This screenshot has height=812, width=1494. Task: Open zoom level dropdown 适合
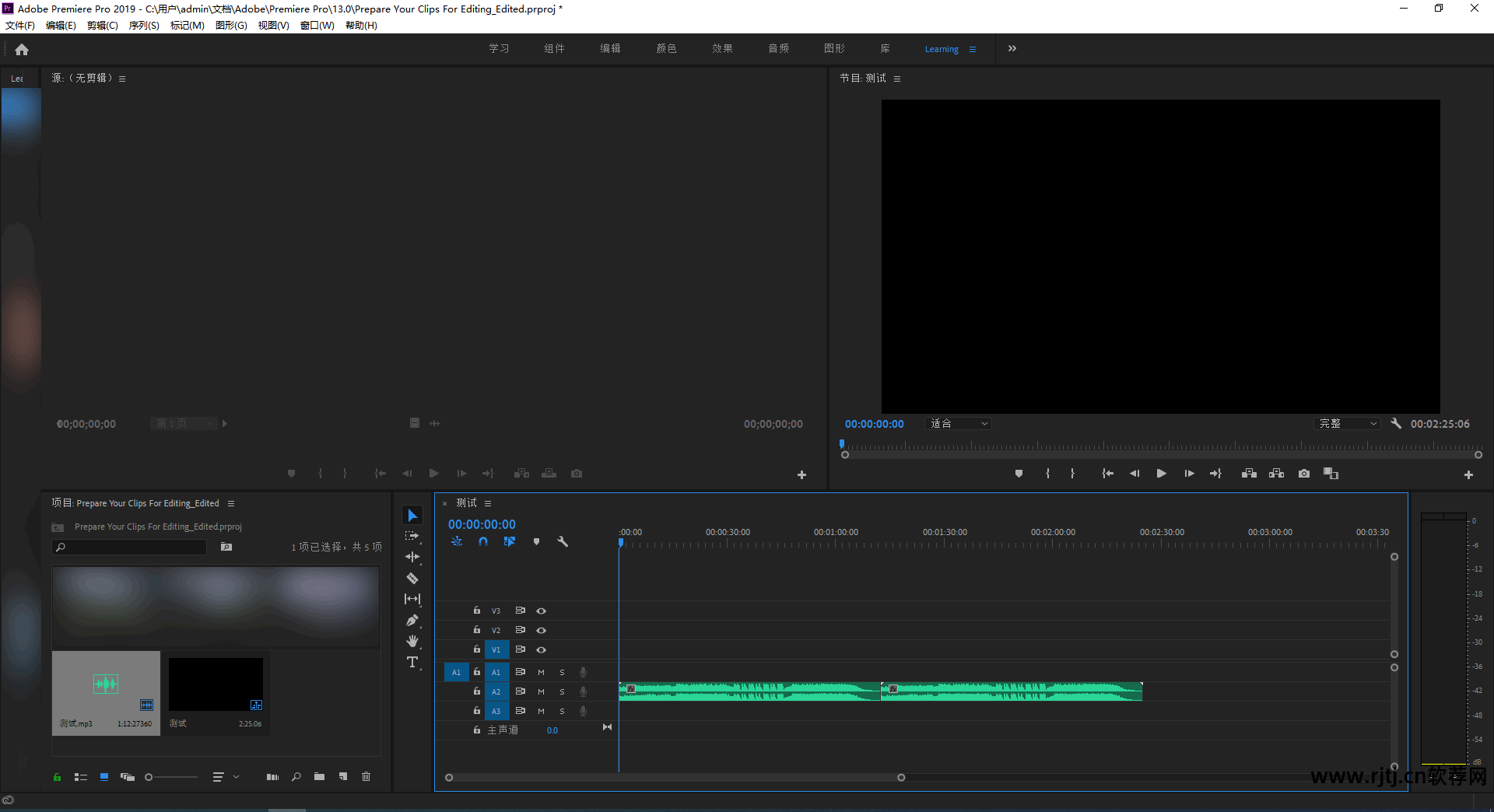click(959, 423)
